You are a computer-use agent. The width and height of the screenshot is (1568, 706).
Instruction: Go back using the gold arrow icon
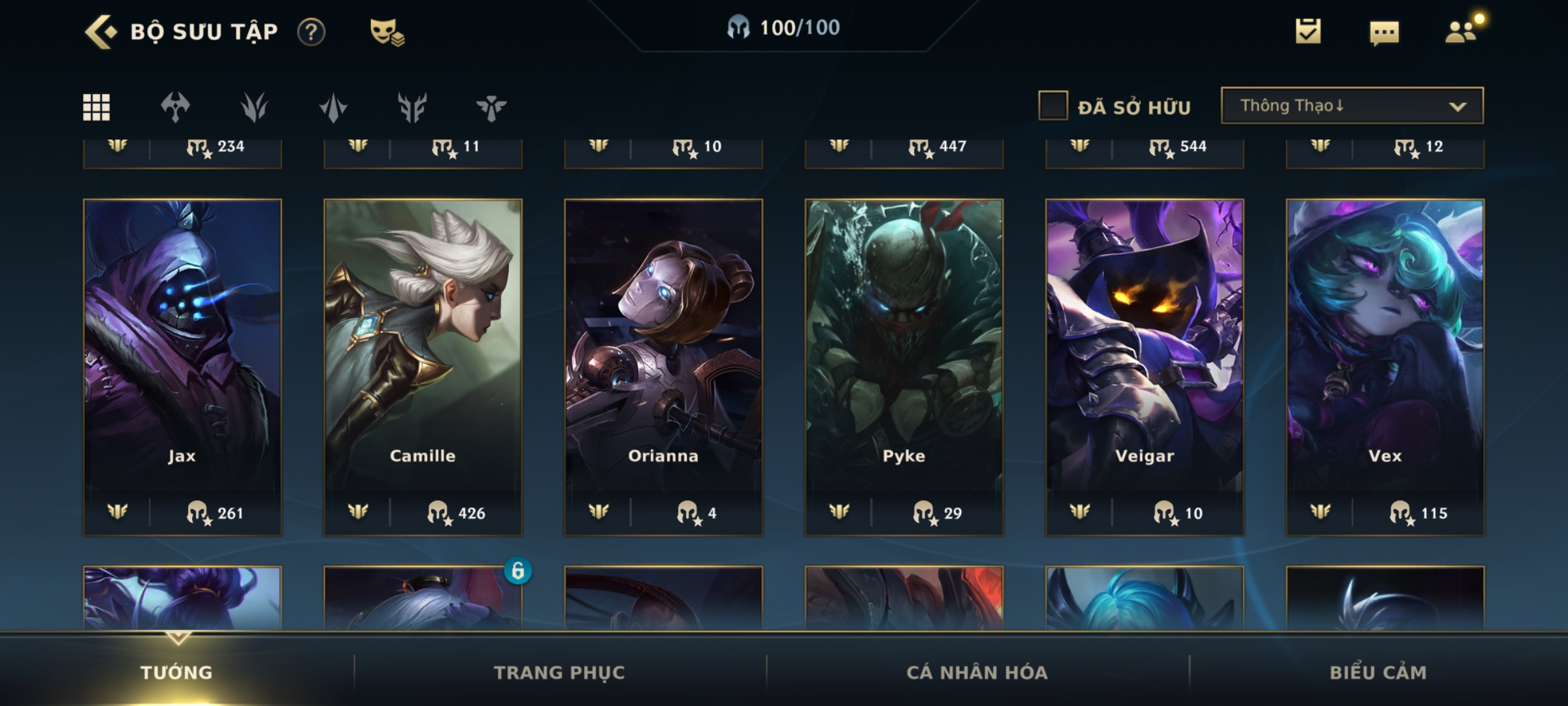click(101, 31)
